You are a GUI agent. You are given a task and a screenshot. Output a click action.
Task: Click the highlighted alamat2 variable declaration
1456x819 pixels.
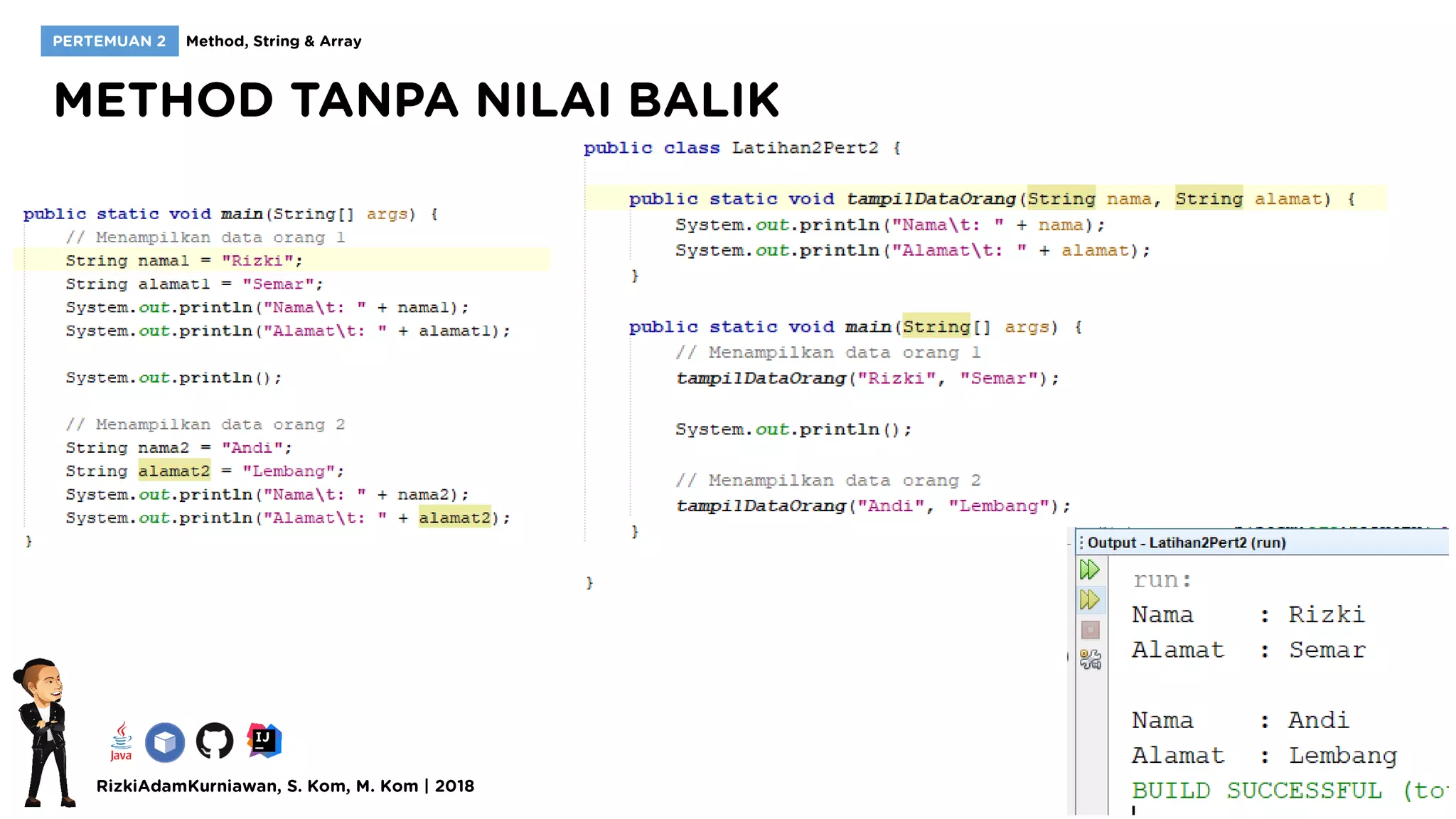coord(174,471)
